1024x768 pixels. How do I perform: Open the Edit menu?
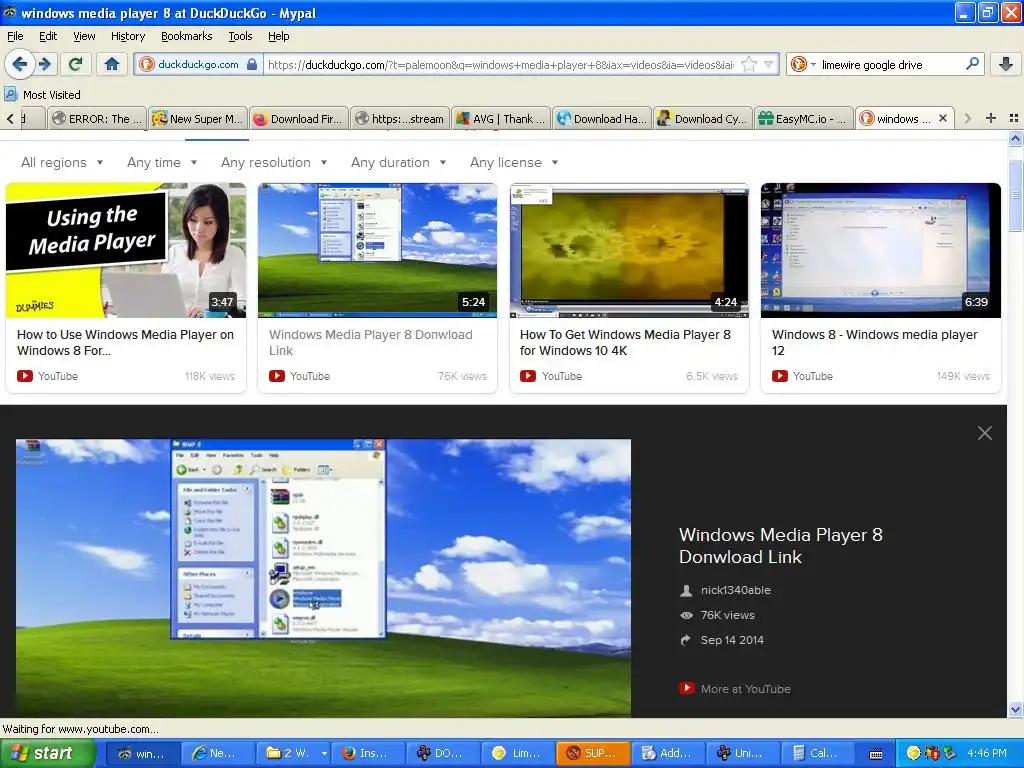(48, 36)
